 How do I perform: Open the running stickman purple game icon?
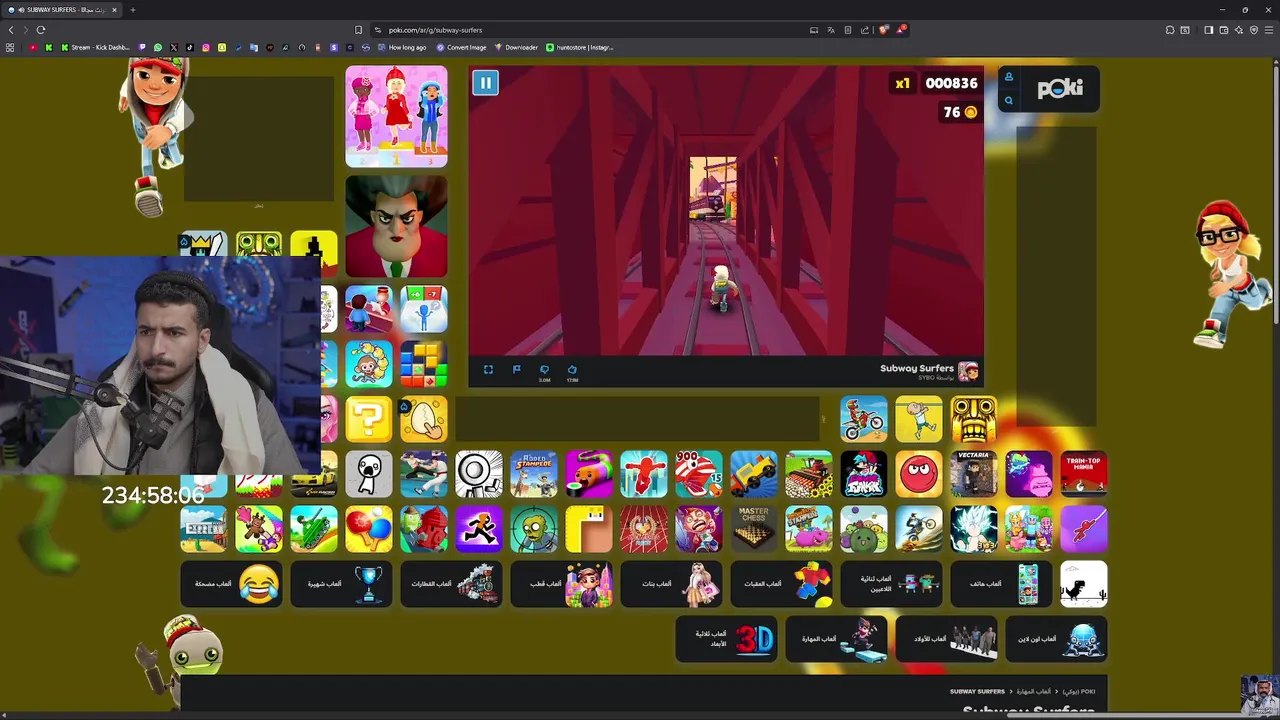pyautogui.click(x=478, y=529)
